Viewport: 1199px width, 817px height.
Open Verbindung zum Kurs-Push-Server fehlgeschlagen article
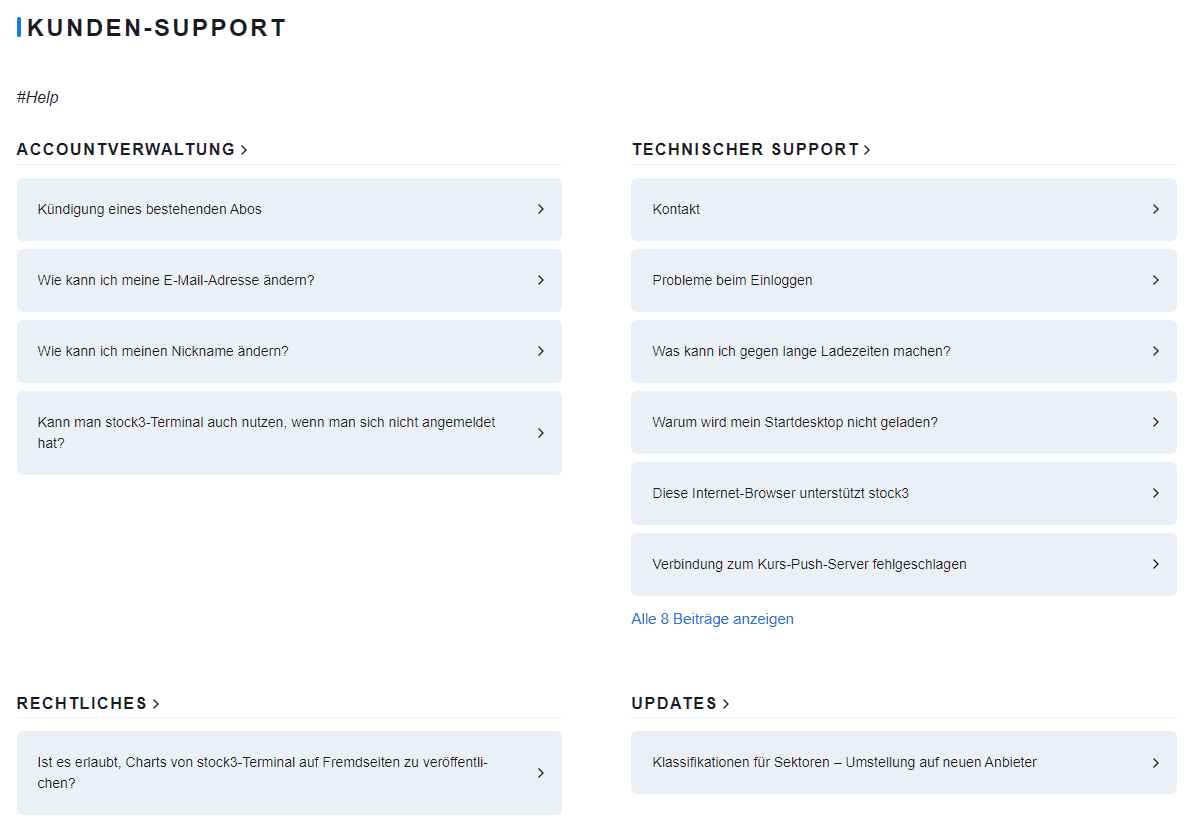click(809, 564)
